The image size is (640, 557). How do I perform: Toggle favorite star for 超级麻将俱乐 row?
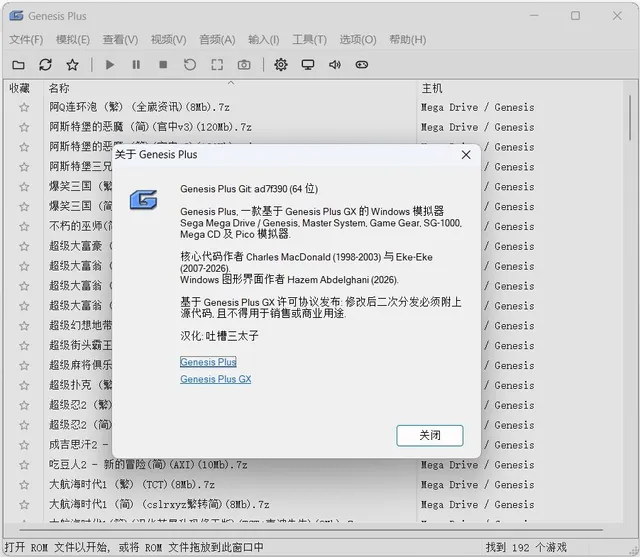(x=24, y=366)
